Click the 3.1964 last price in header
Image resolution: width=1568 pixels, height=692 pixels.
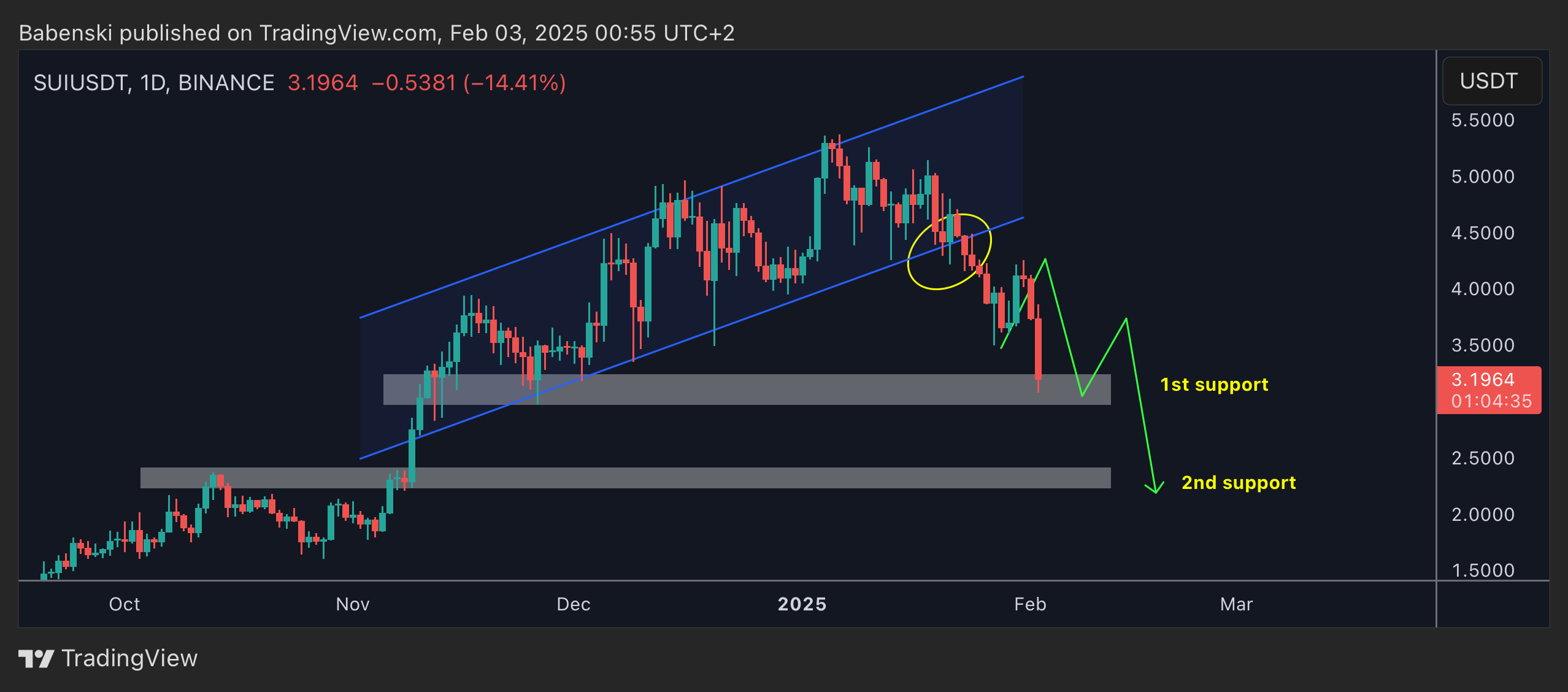(323, 83)
